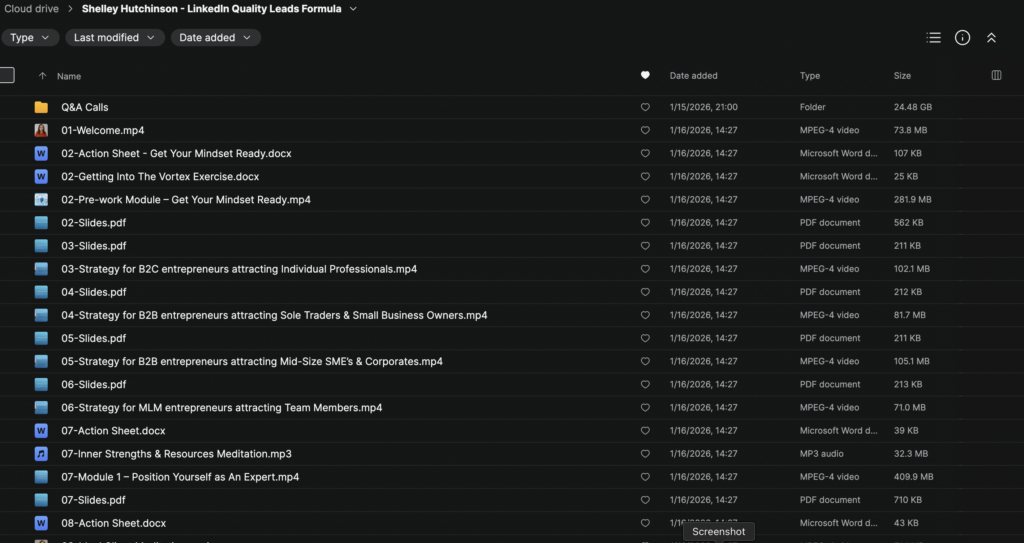Open the Date added filter dropdown
The width and height of the screenshot is (1024, 543).
pos(215,38)
